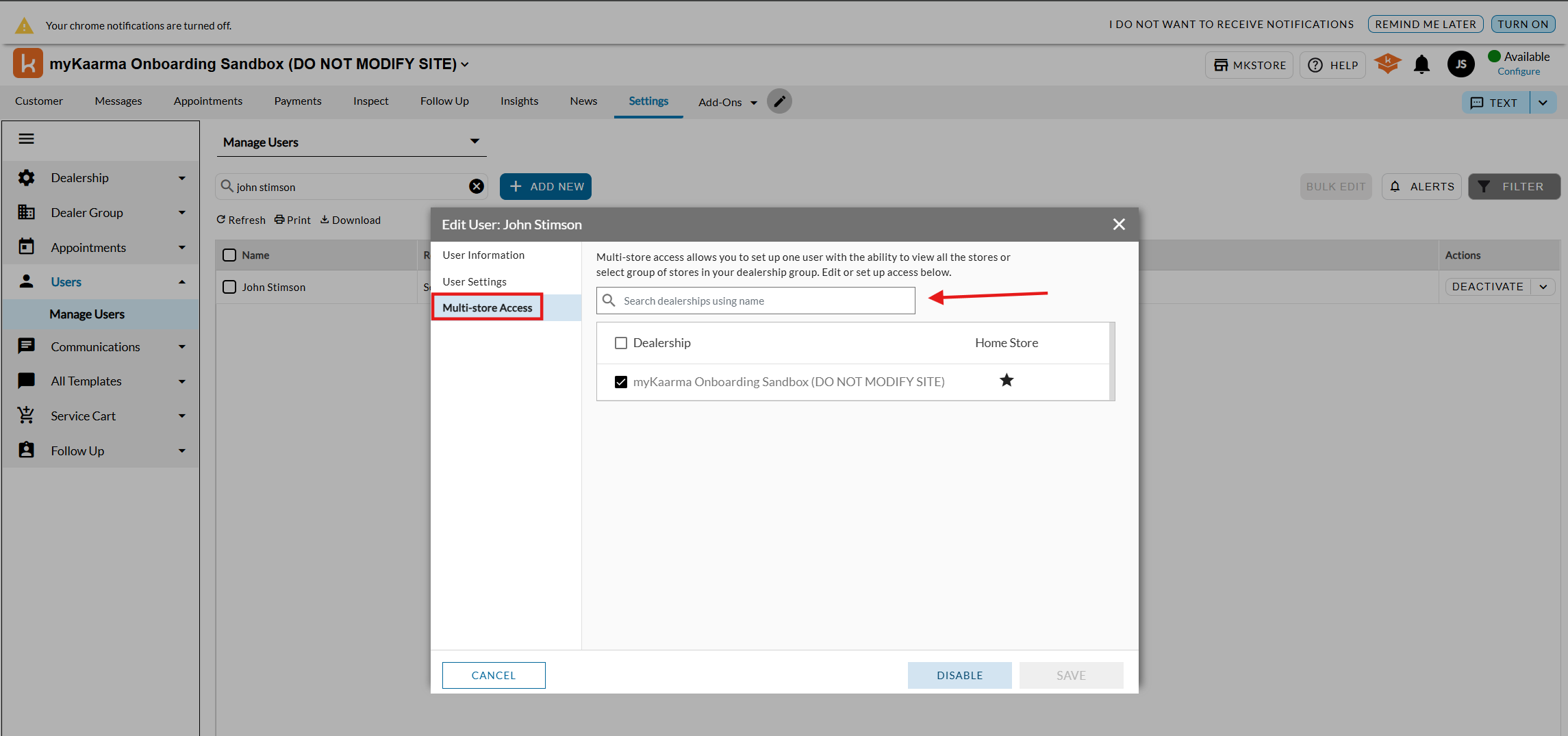Click the Appointments calendar sidebar icon

coord(26,247)
